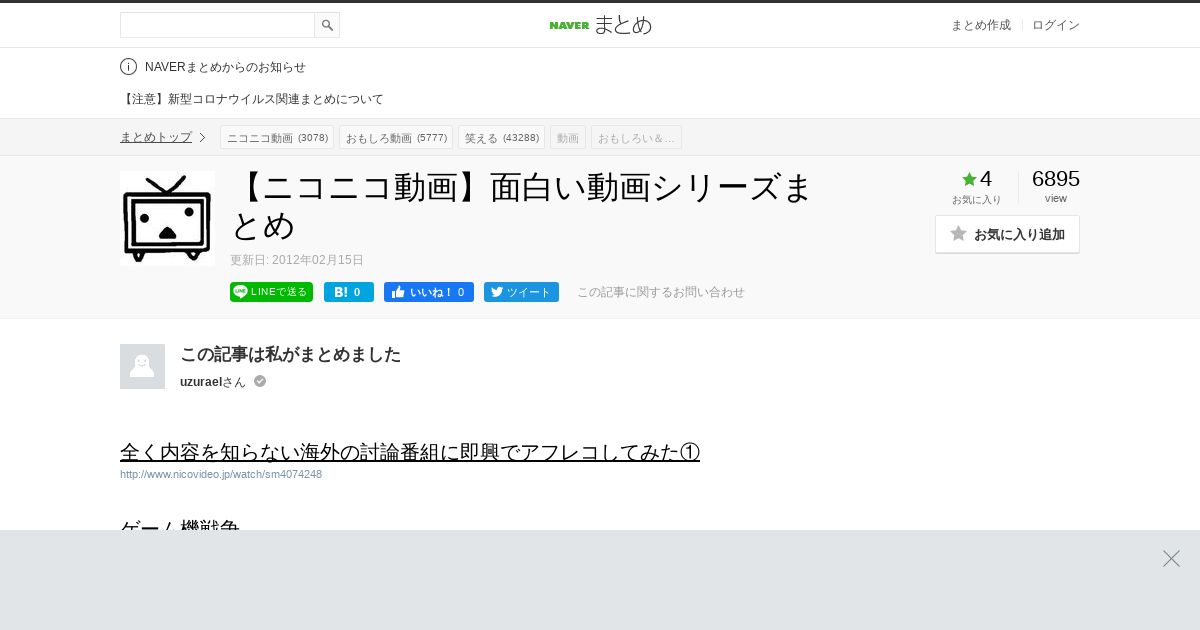
Task: Select the おもしろい＆… tag
Action: 636,137
